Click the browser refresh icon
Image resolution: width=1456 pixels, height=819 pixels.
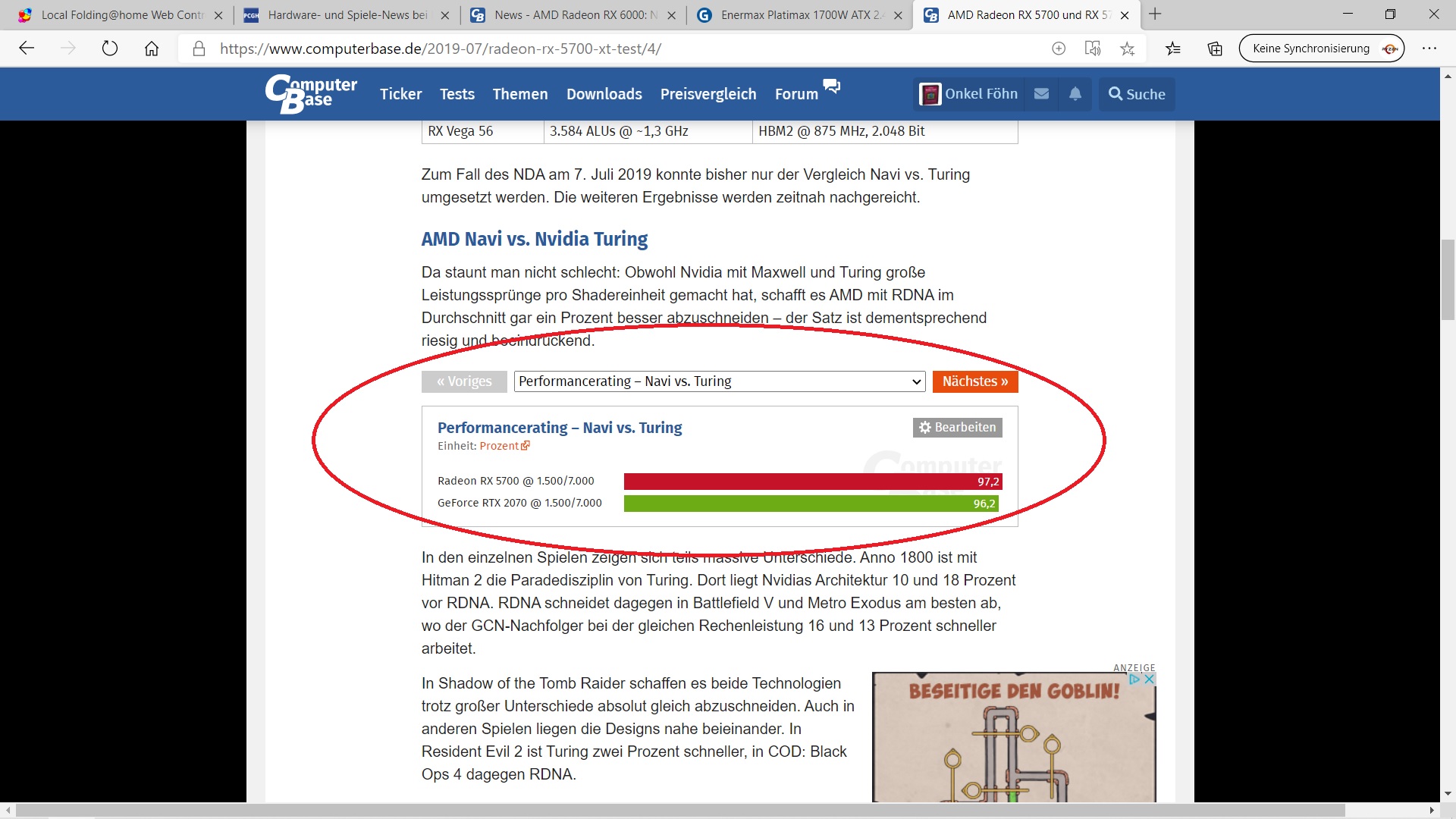(110, 49)
